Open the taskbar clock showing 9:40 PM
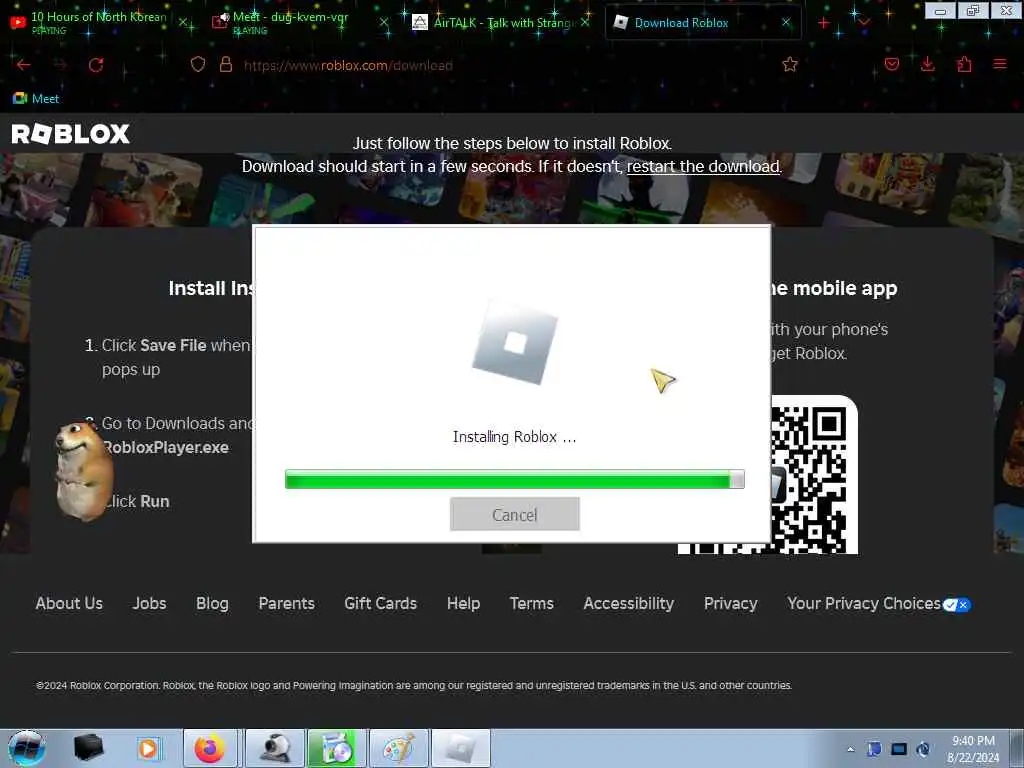The width and height of the screenshot is (1024, 768). (973, 749)
